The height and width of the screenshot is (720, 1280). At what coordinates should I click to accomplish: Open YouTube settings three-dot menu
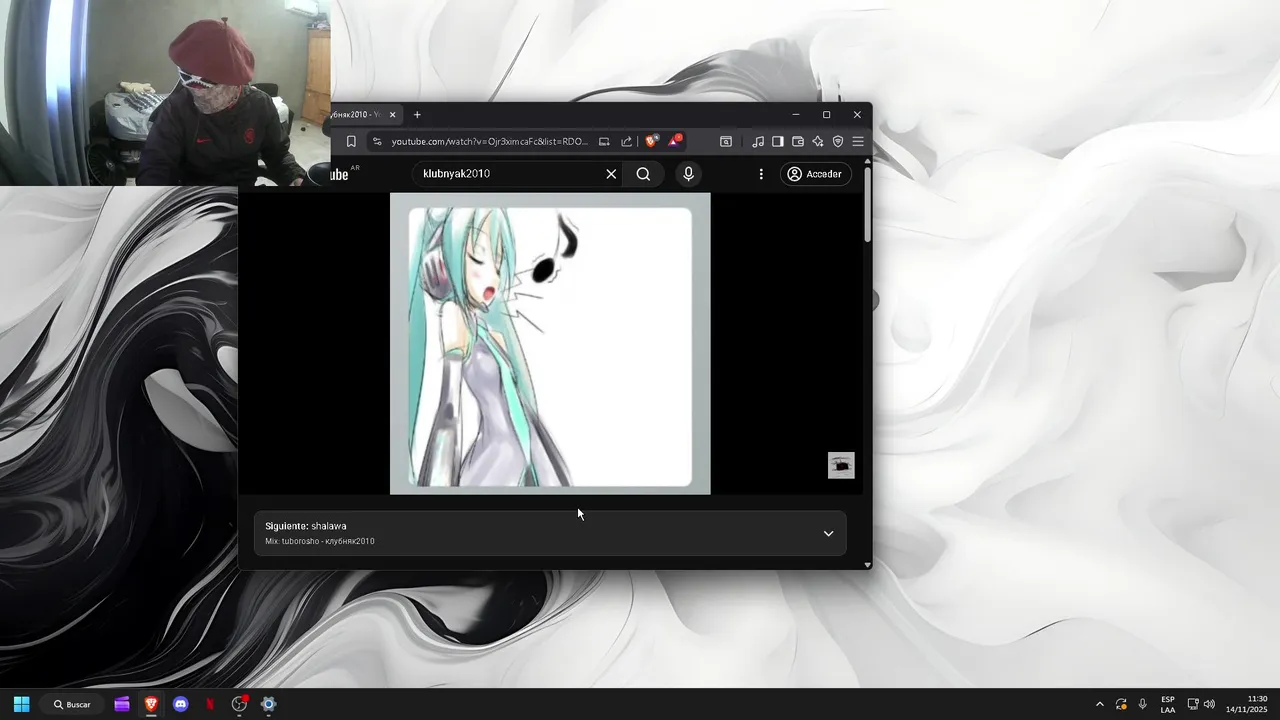[x=761, y=174]
